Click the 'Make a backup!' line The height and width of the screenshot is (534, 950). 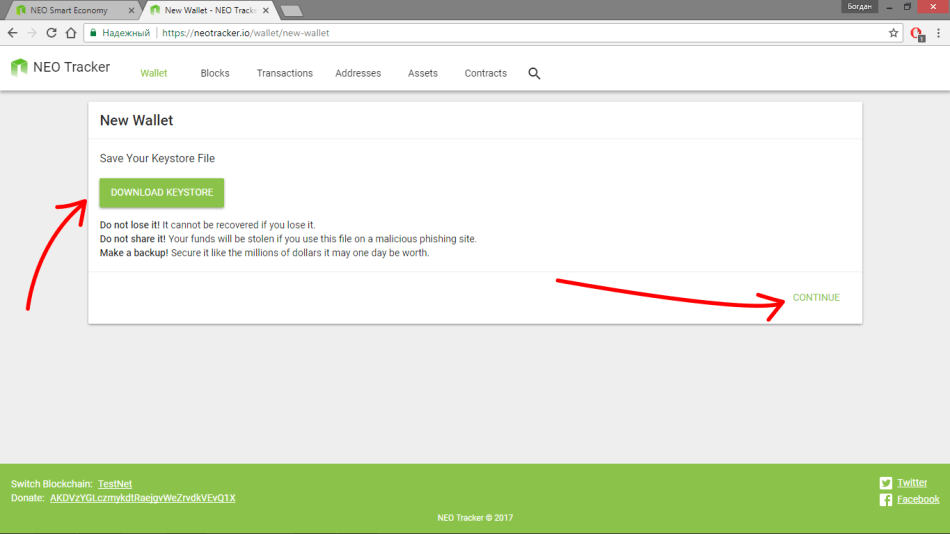(264, 253)
